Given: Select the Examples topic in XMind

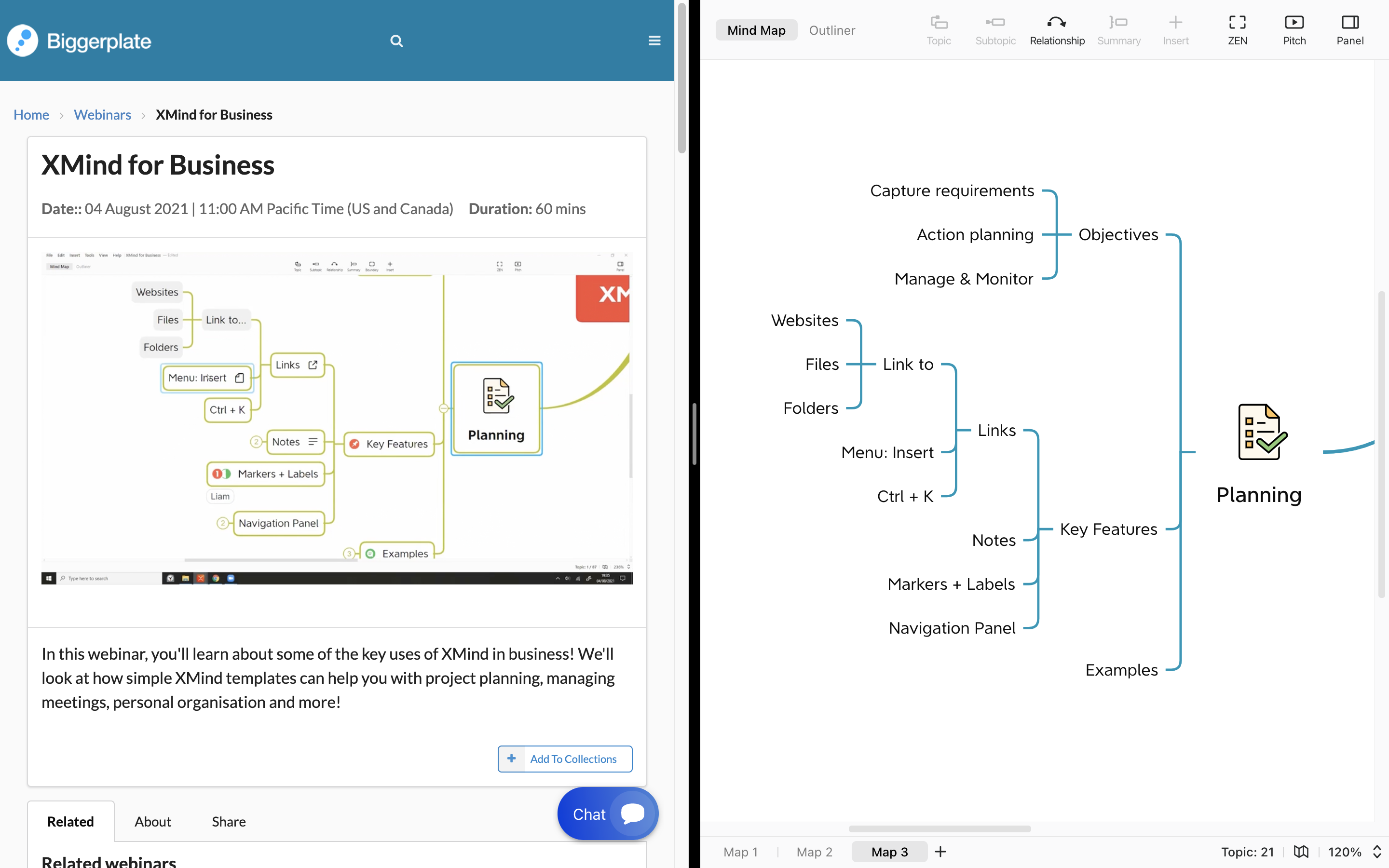Looking at the screenshot, I should click(1121, 670).
